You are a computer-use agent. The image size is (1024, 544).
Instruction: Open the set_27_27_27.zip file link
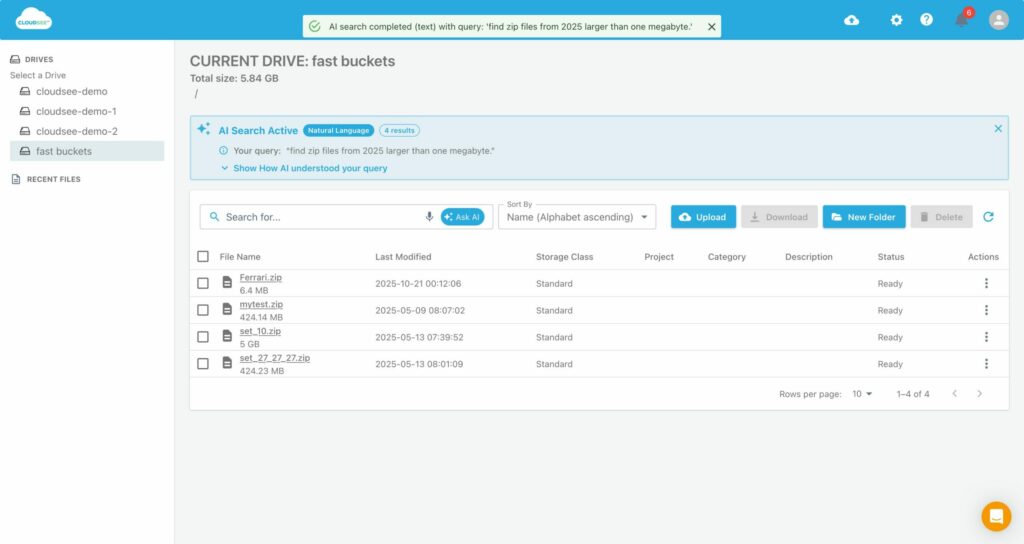coord(275,358)
